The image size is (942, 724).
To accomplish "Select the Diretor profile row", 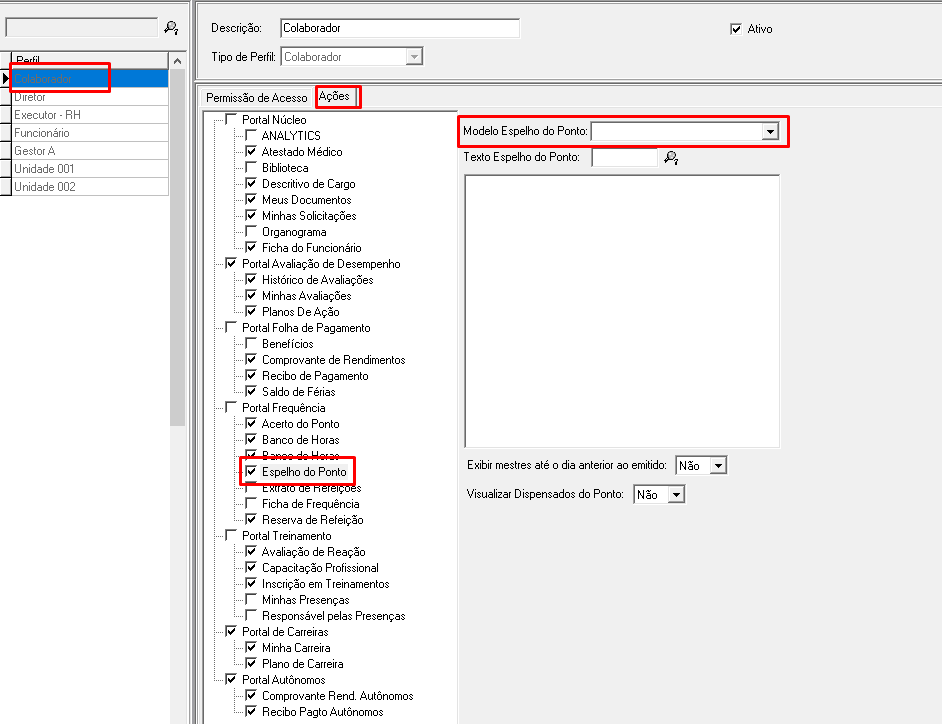I will [x=88, y=97].
